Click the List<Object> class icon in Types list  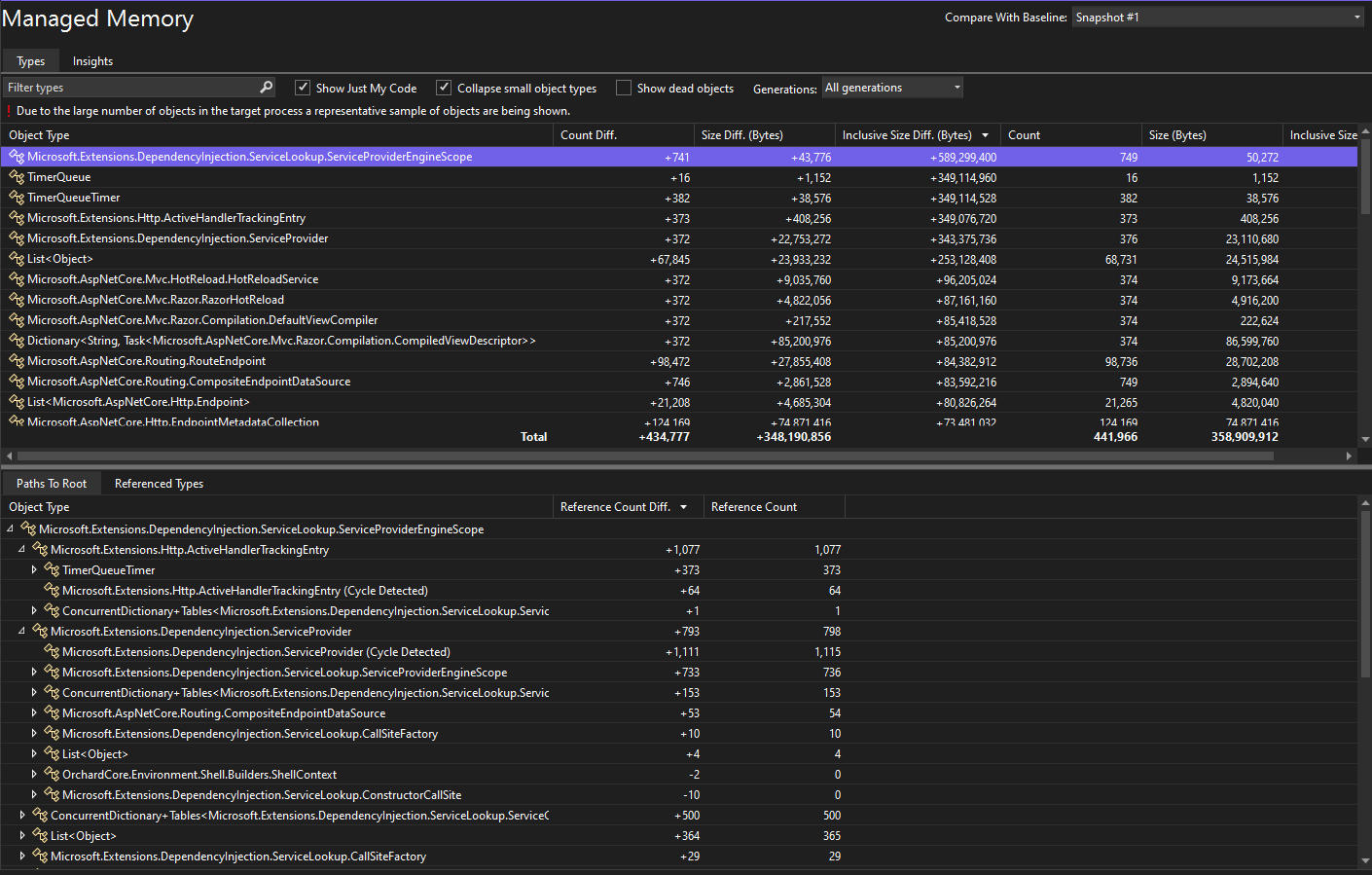coord(17,259)
